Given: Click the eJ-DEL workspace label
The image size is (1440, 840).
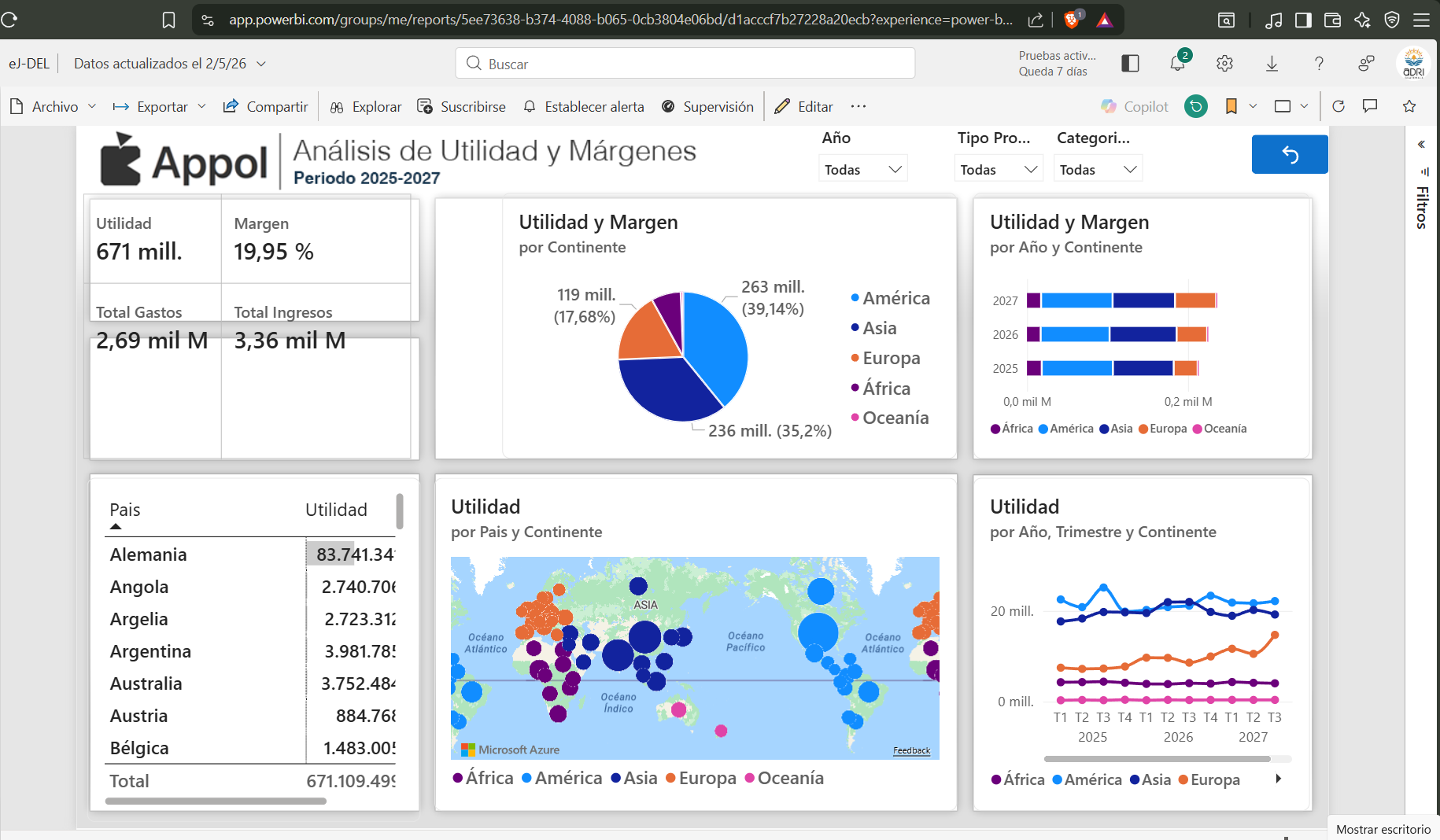Looking at the screenshot, I should click(29, 64).
